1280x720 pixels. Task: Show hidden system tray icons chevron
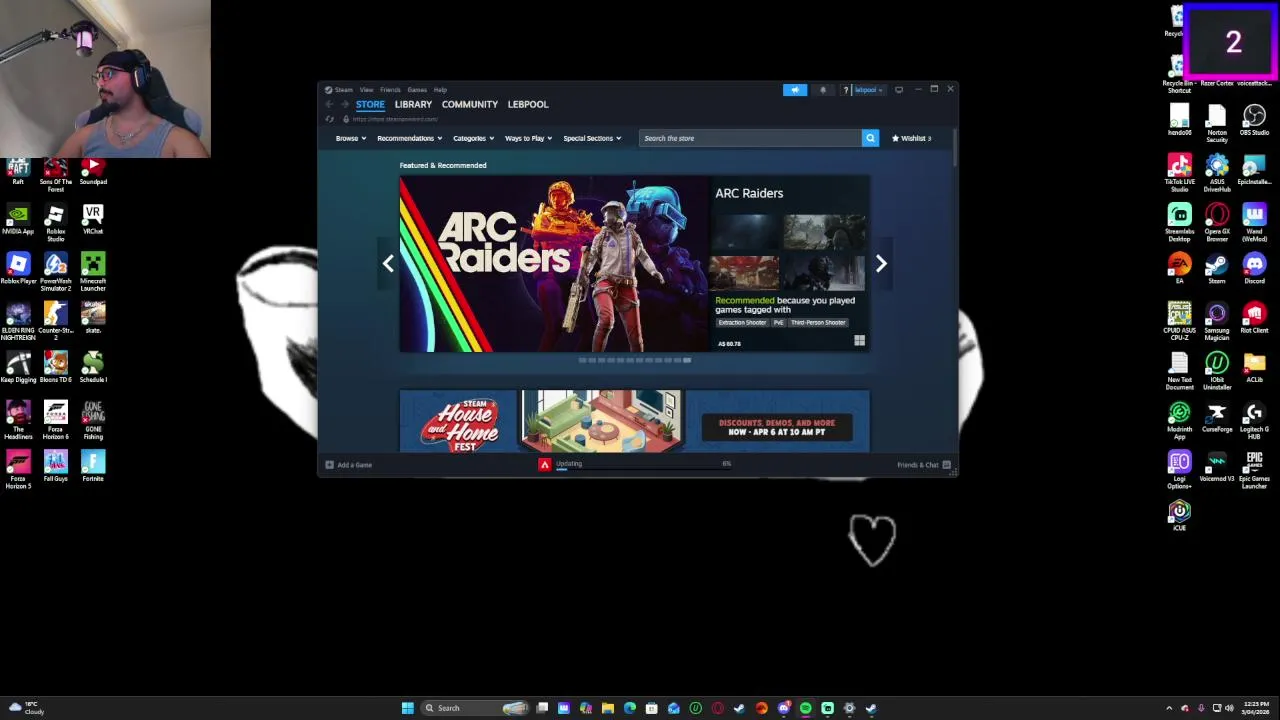point(1169,708)
